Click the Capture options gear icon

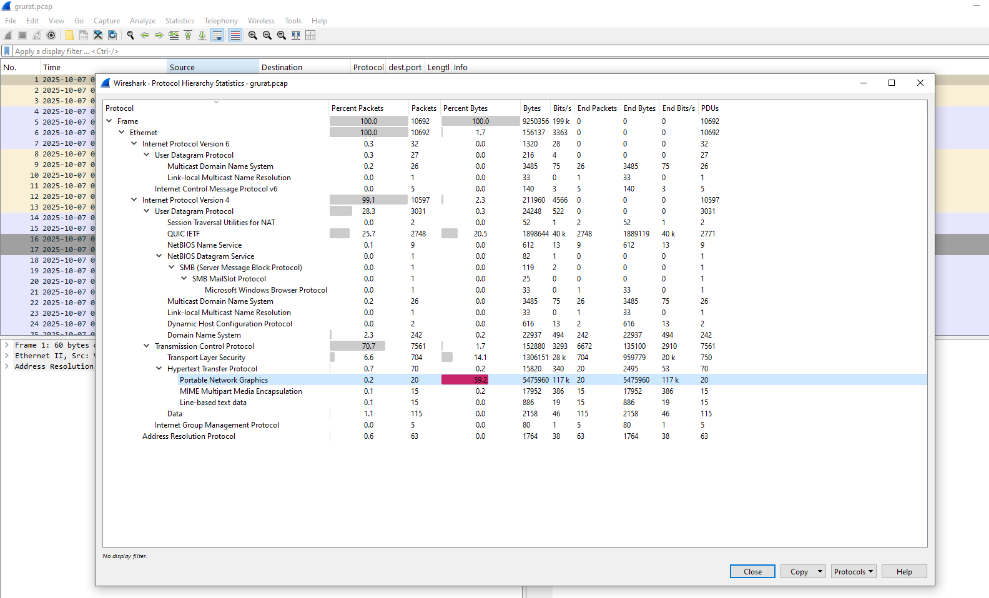(x=51, y=35)
